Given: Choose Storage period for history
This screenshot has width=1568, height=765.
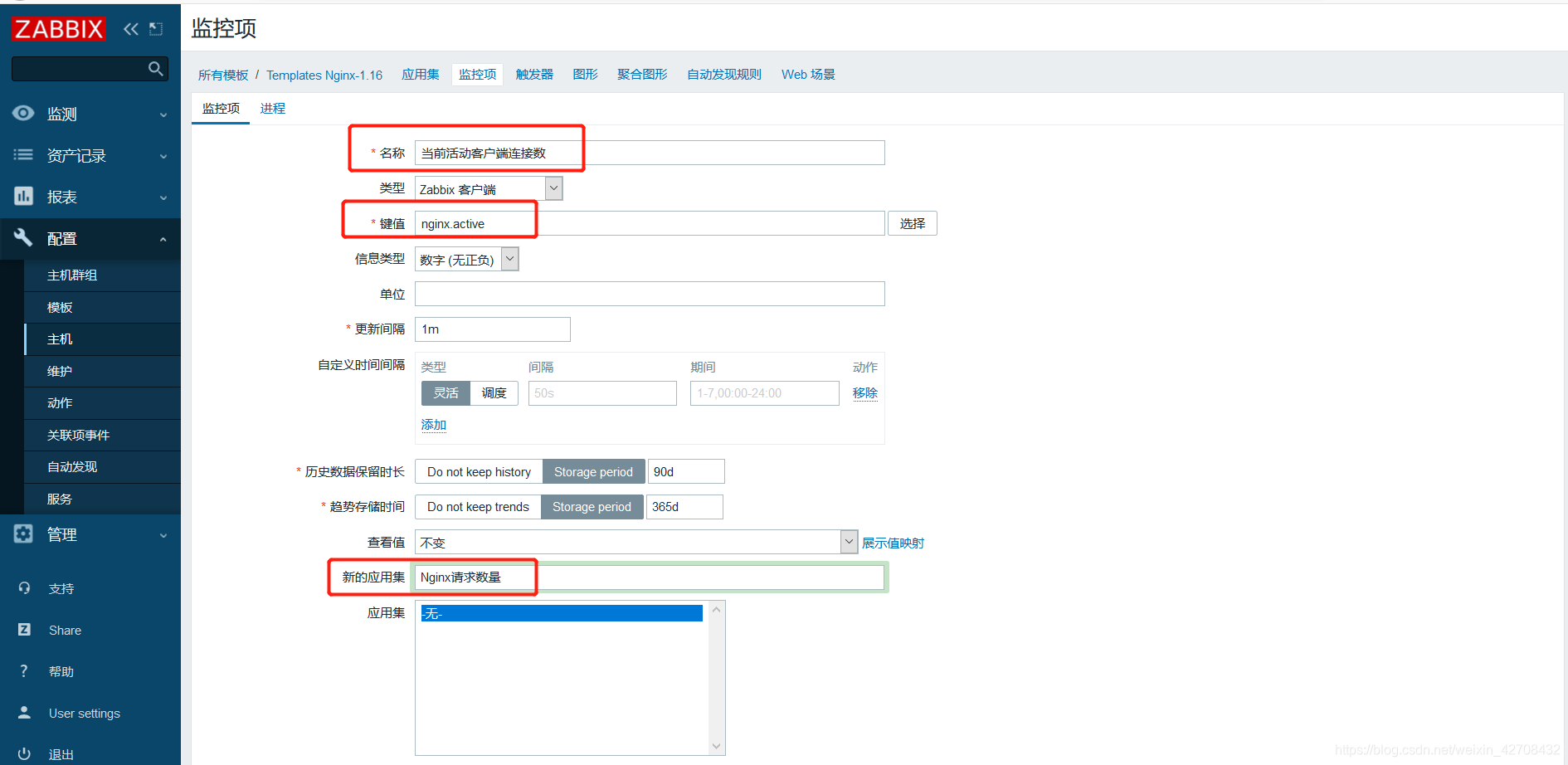Looking at the screenshot, I should click(593, 471).
